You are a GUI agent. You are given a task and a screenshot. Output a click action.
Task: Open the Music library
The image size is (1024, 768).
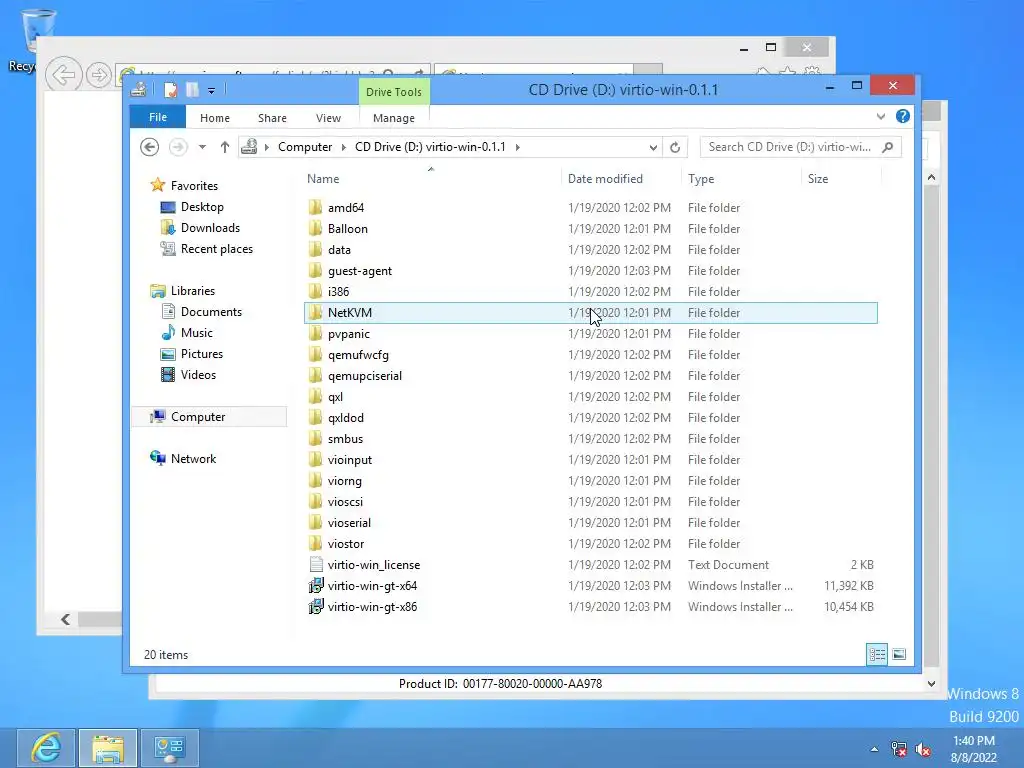click(x=187, y=332)
